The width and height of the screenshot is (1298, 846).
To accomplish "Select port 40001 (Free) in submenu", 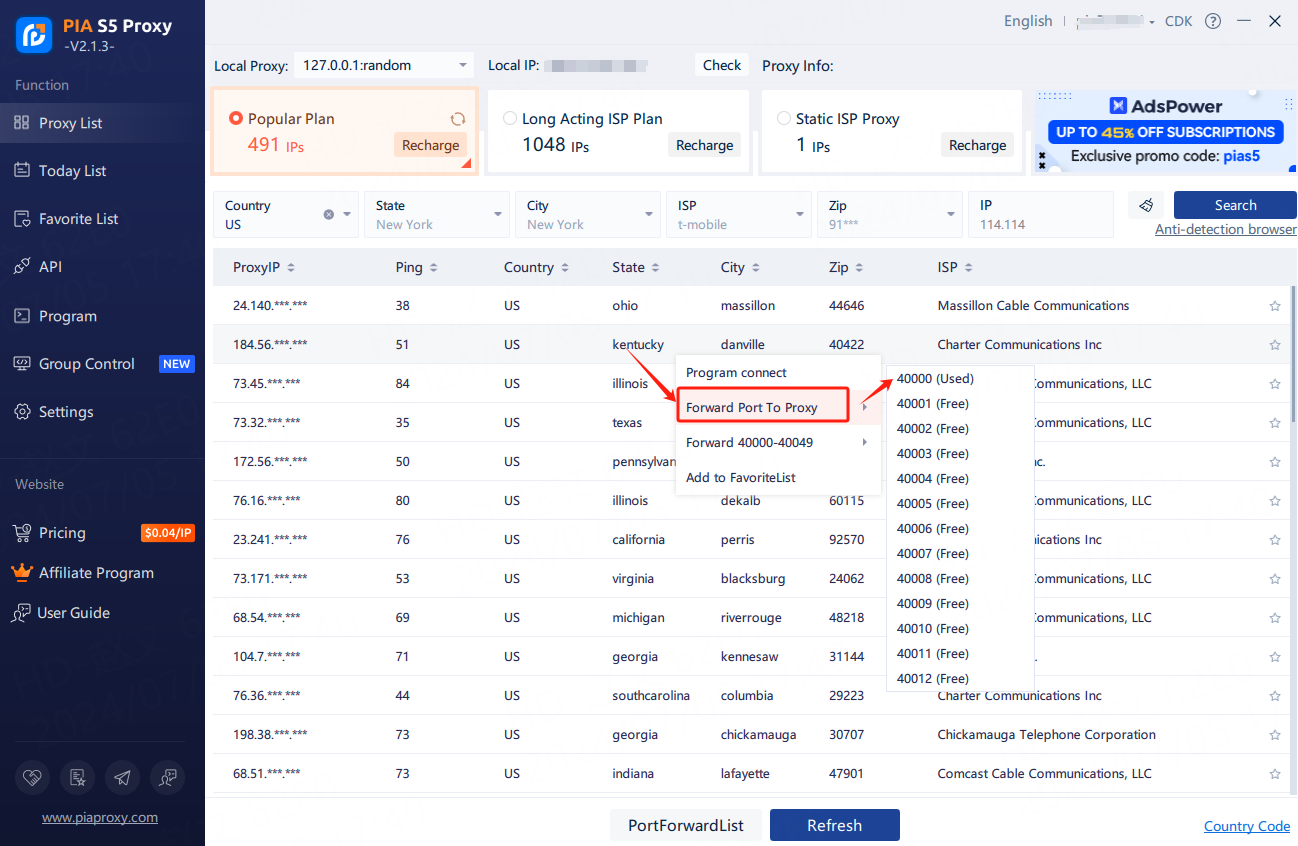I will (960, 404).
